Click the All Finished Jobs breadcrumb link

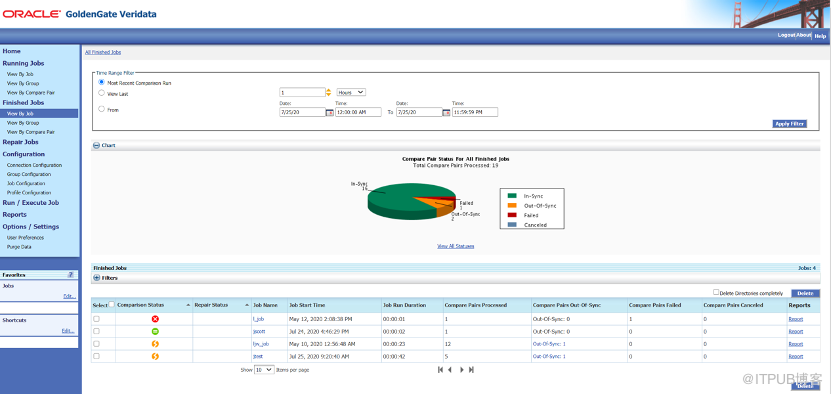point(103,52)
